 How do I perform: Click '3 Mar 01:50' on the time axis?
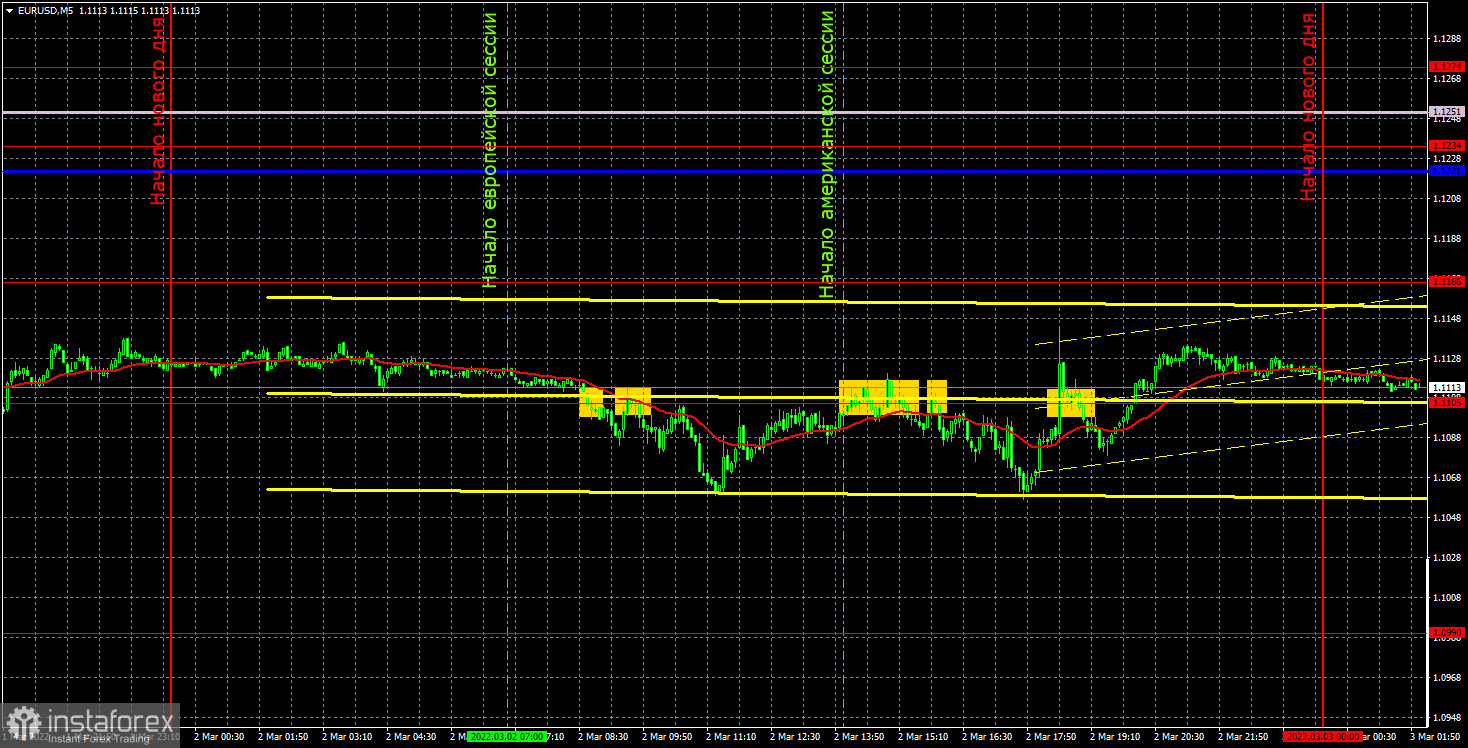point(1436,736)
